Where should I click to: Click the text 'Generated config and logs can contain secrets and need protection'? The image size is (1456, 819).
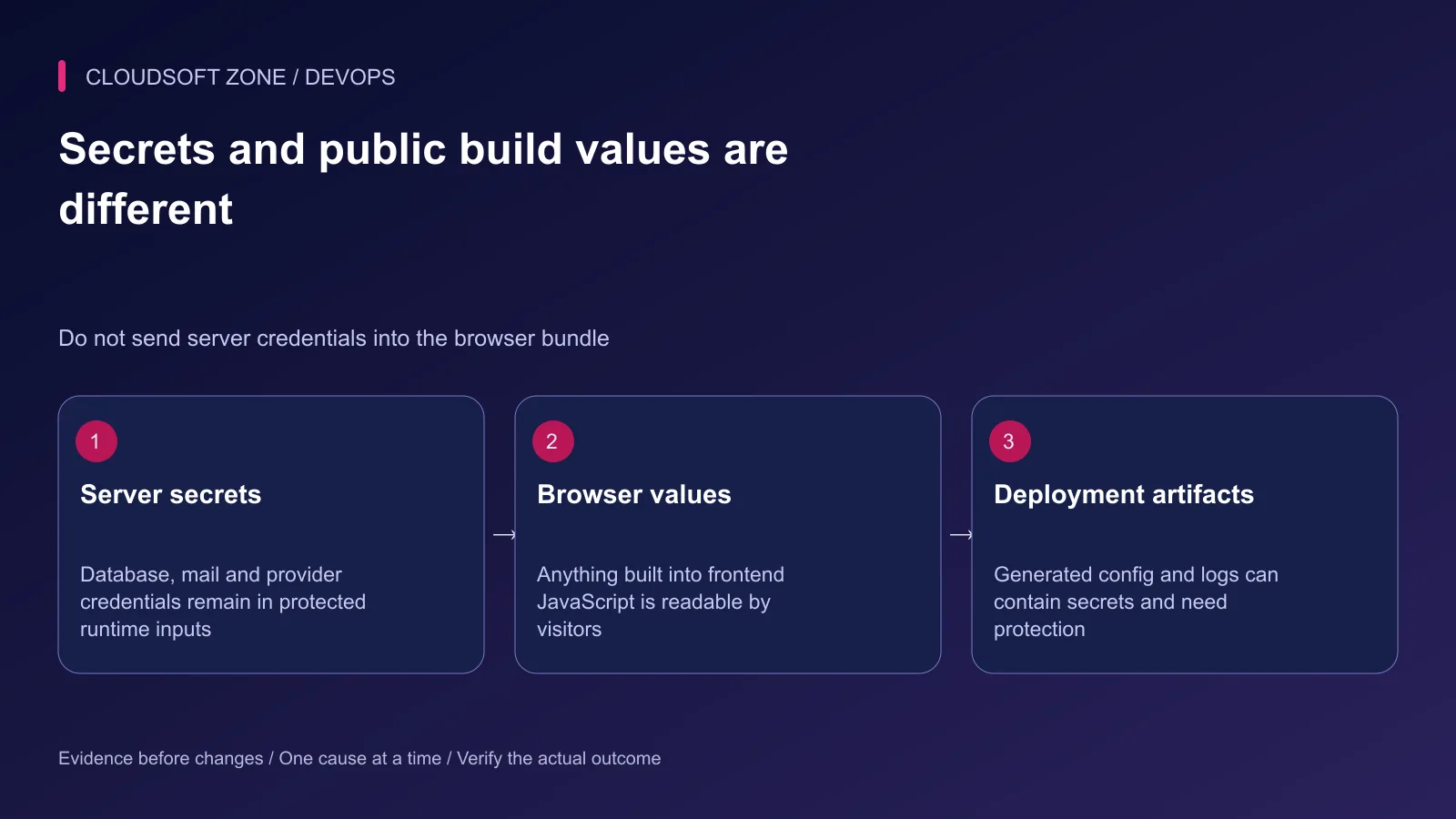(1136, 602)
